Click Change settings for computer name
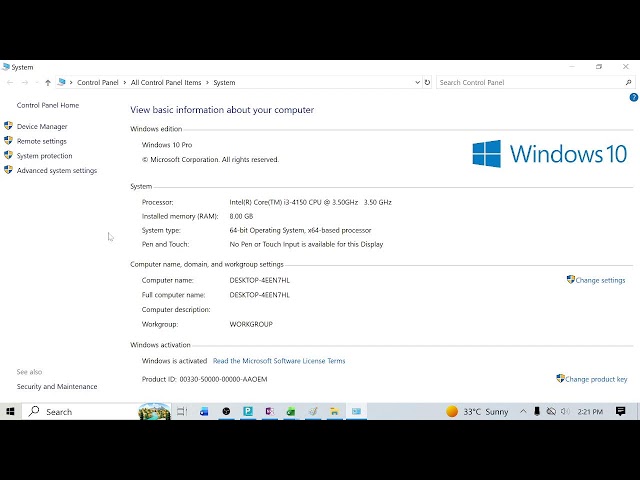This screenshot has height=480, width=640. 600,280
